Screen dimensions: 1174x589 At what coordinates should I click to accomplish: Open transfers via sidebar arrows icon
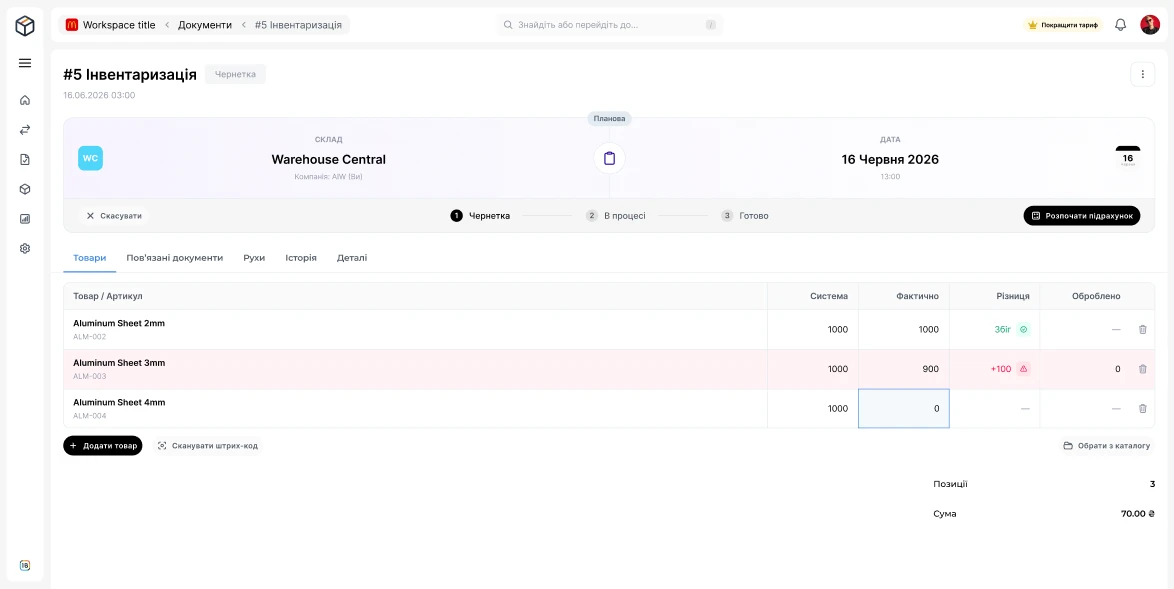[25, 129]
